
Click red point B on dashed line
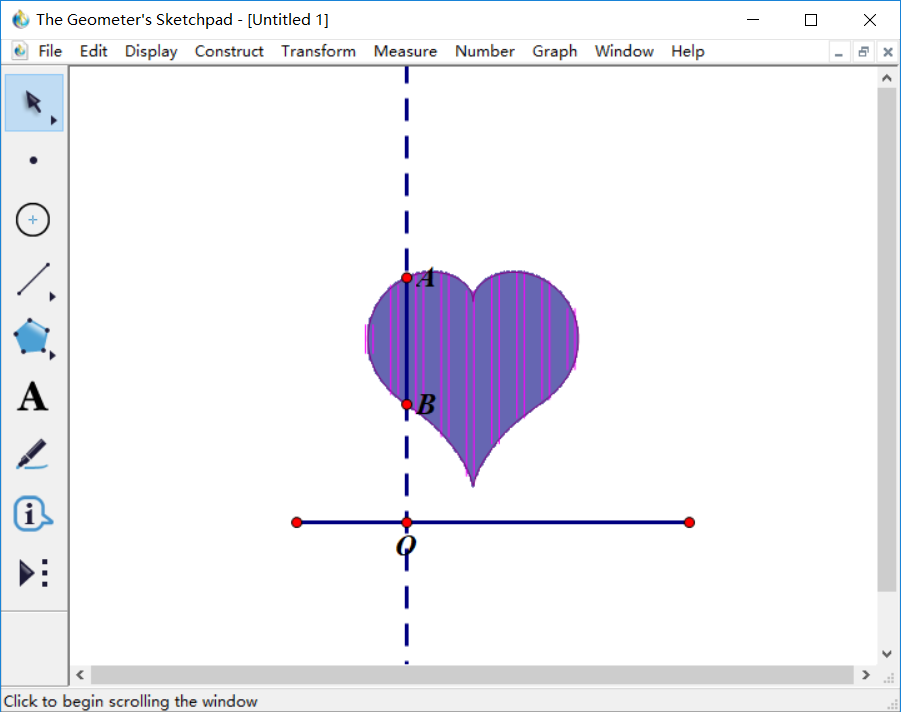tap(407, 404)
